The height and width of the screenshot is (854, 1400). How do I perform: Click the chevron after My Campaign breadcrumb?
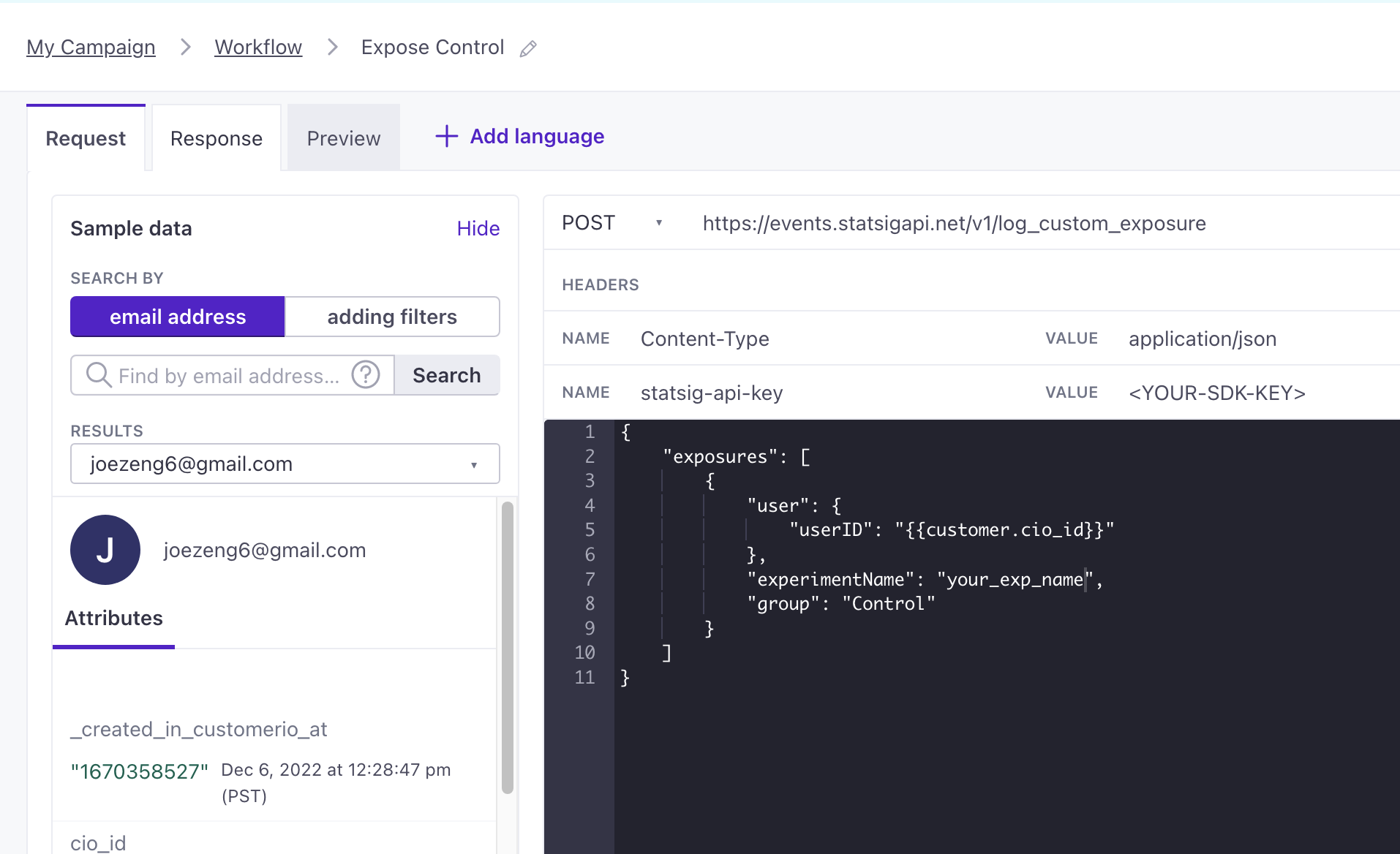pyautogui.click(x=185, y=47)
